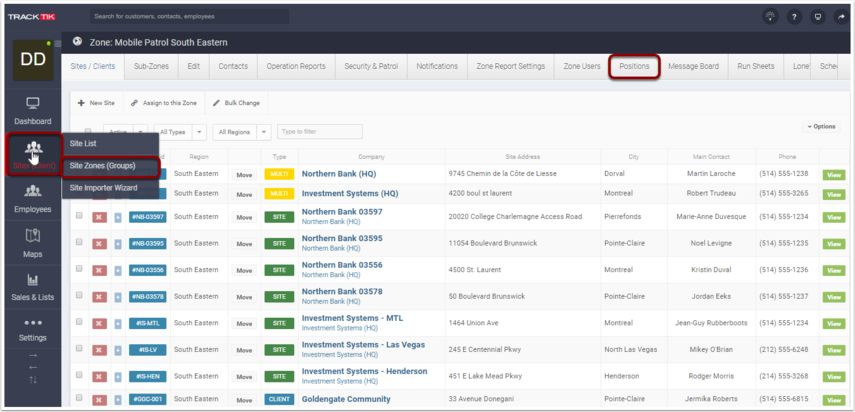This screenshot has width=855, height=412.
Task: Check the box for Investment Systems - MTL row
Action: (x=79, y=322)
